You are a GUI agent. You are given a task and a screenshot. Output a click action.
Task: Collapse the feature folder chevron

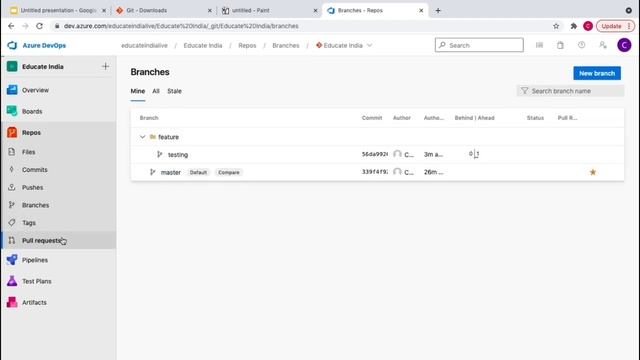coord(142,137)
